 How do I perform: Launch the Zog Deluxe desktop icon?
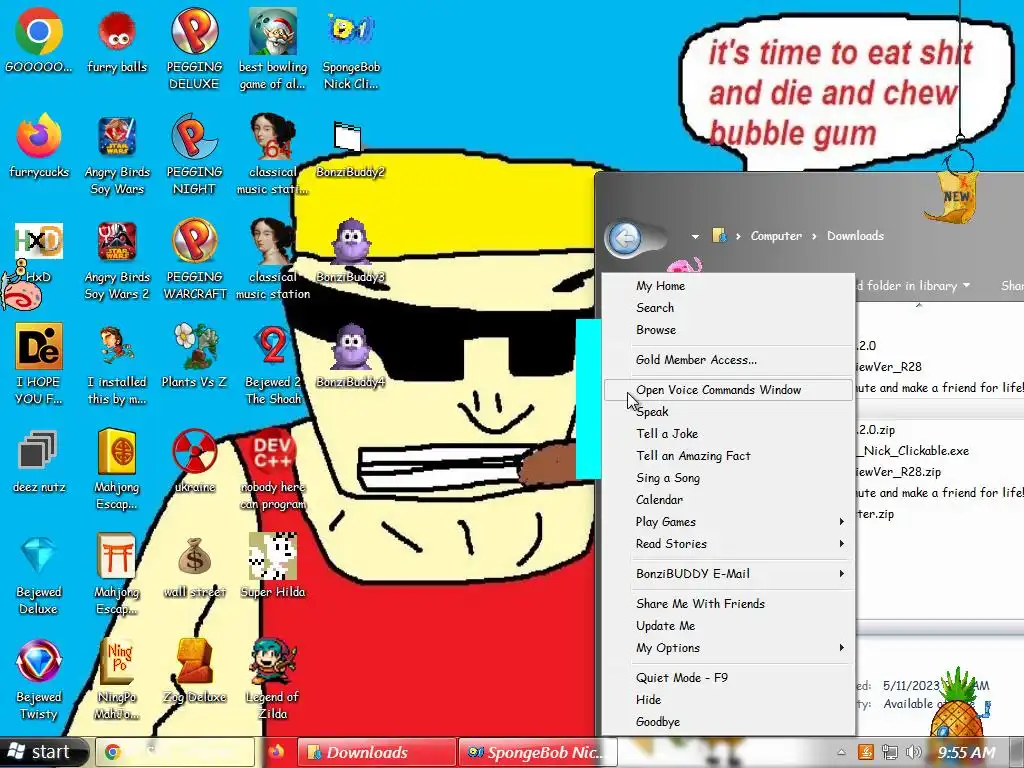pos(195,671)
